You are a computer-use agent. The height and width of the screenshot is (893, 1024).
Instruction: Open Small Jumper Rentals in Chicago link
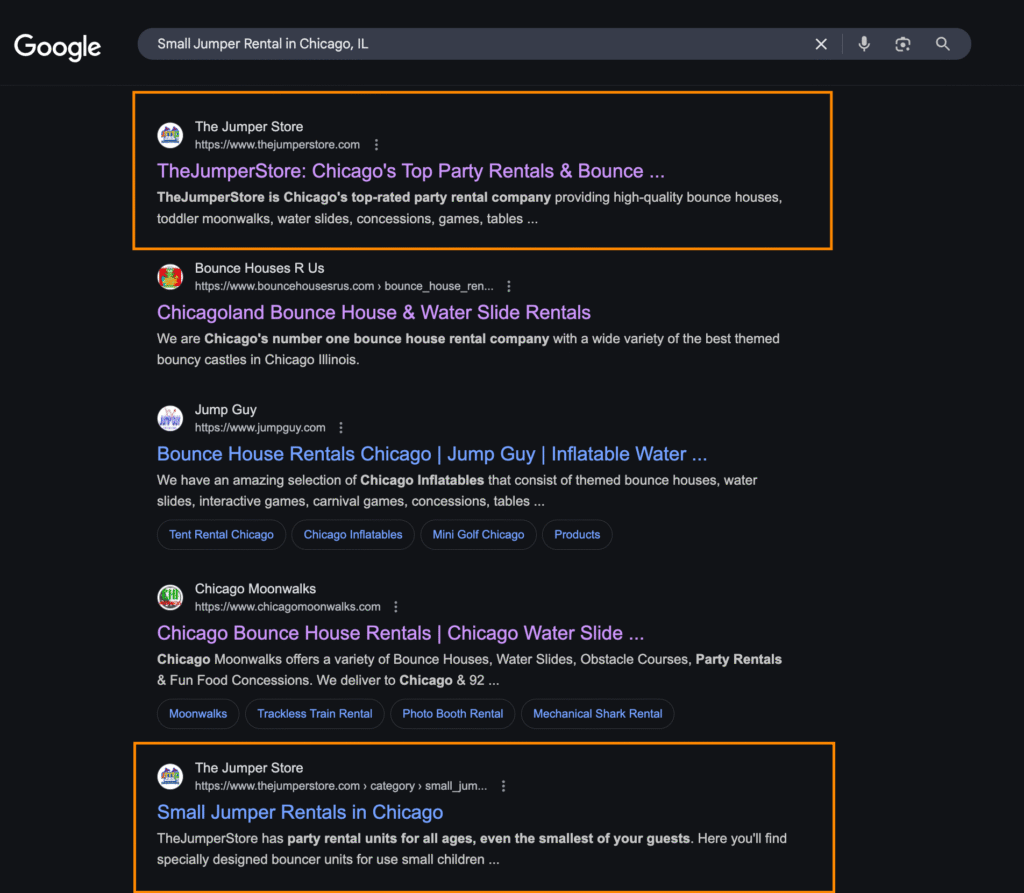point(300,812)
